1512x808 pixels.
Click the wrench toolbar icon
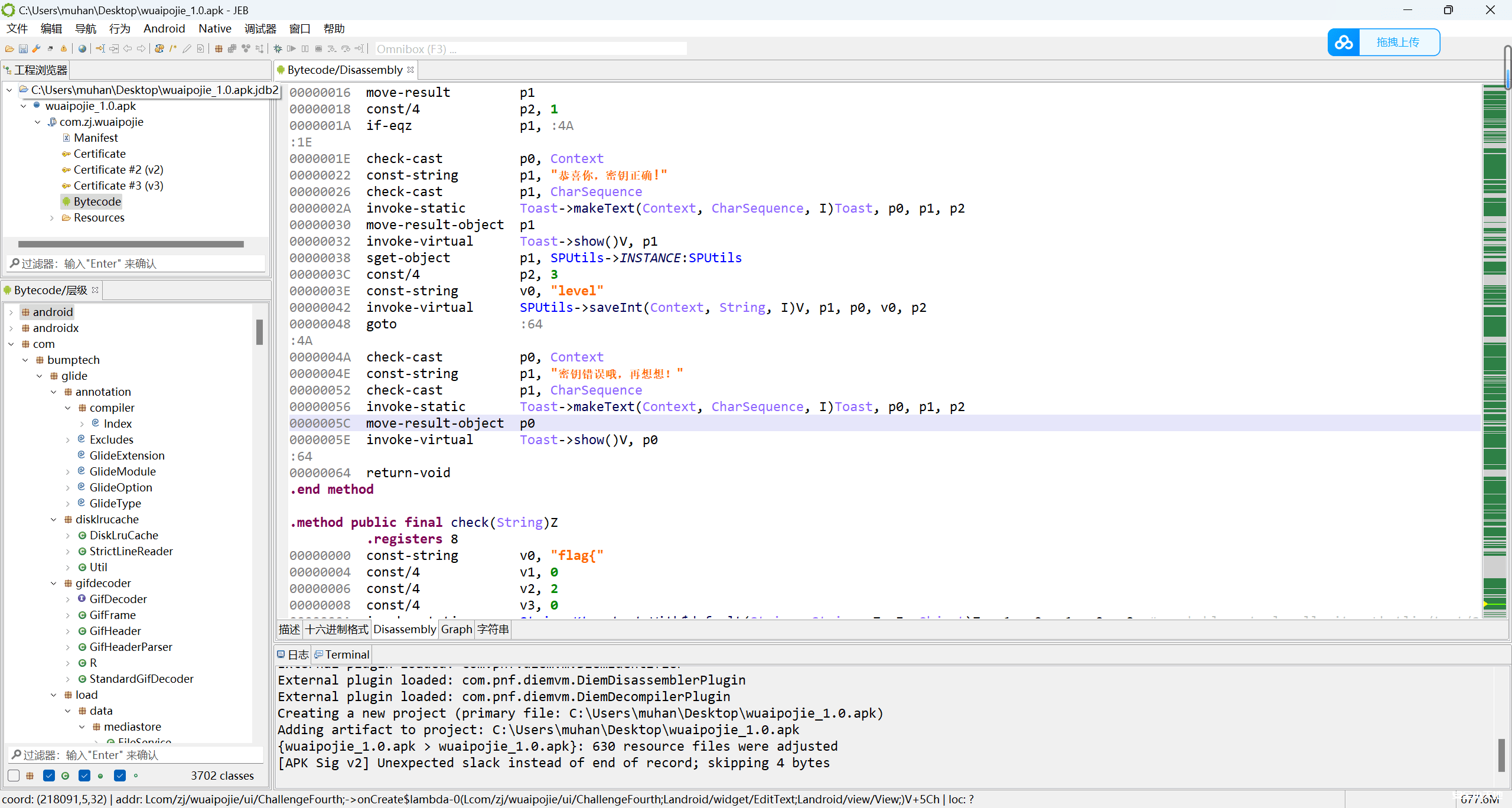[x=37, y=48]
